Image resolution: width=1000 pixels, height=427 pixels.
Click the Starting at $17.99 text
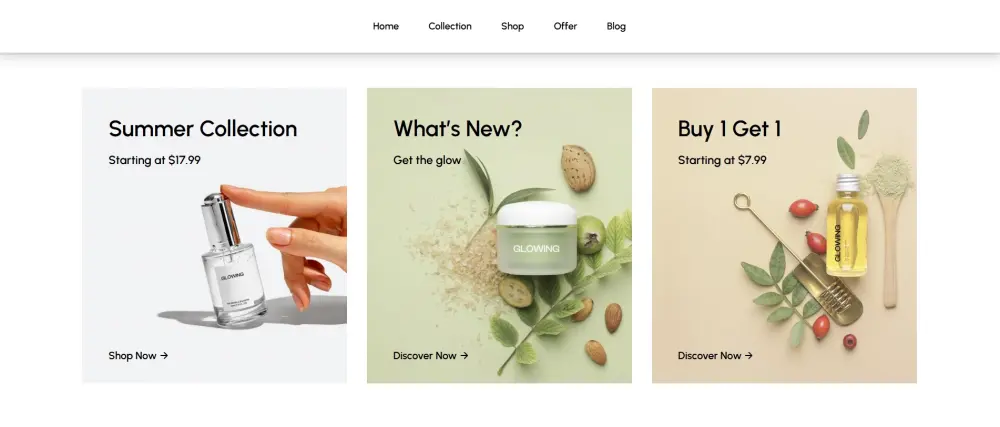pyautogui.click(x=154, y=160)
